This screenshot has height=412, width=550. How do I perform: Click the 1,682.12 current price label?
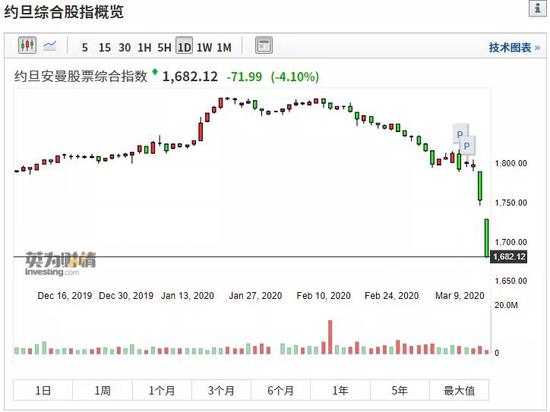[x=509, y=257]
